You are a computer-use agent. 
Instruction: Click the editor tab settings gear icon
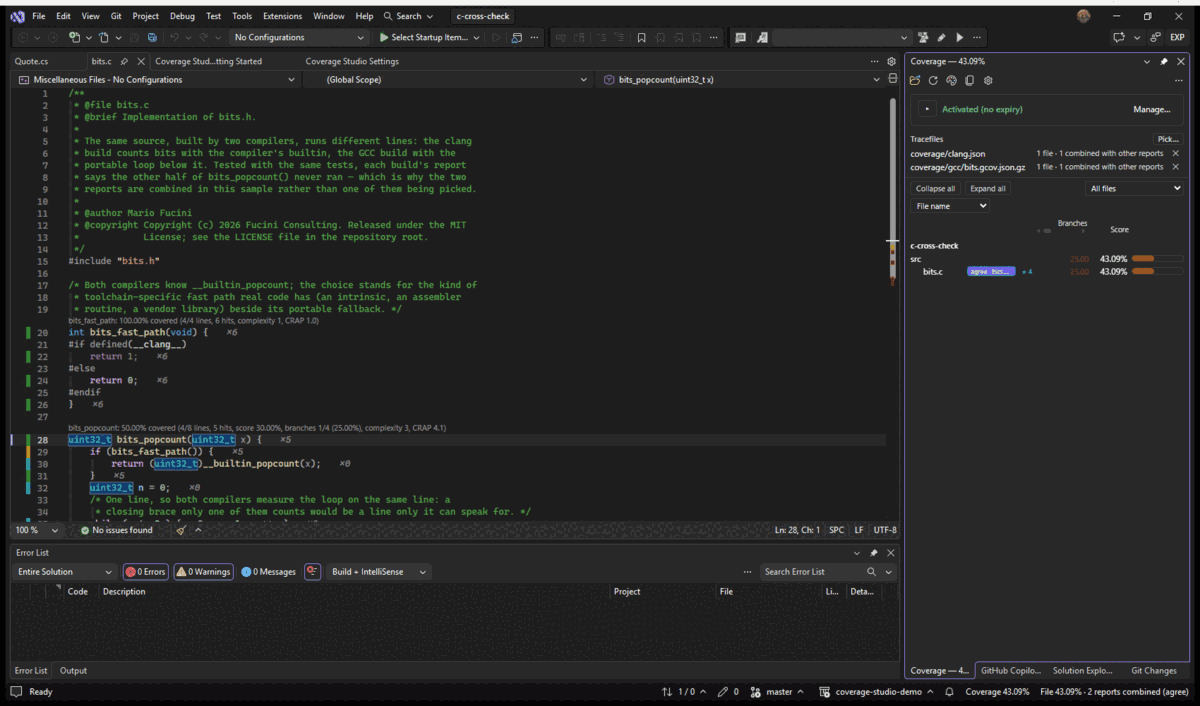click(x=891, y=61)
